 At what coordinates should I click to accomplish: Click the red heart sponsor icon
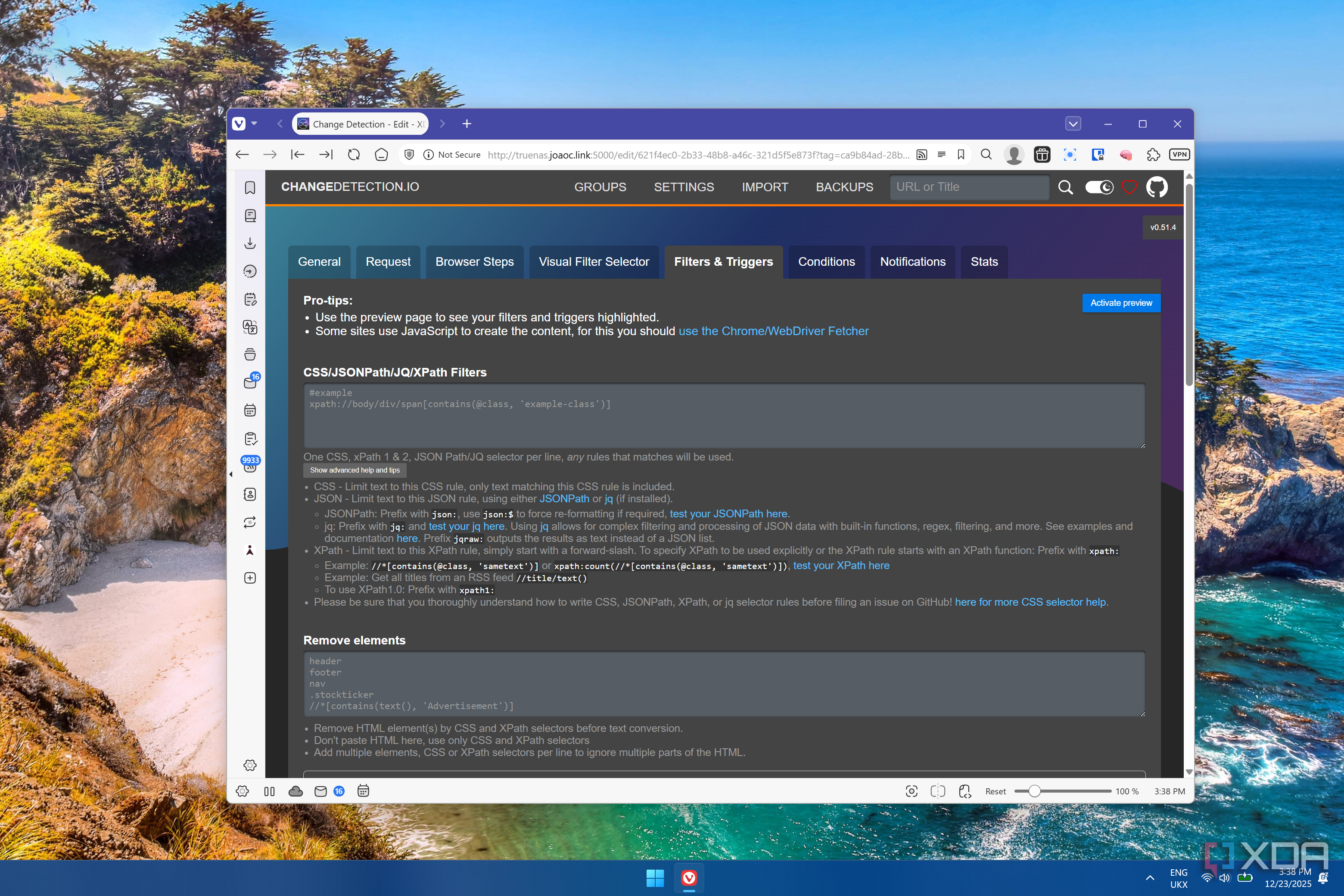[x=1129, y=187]
